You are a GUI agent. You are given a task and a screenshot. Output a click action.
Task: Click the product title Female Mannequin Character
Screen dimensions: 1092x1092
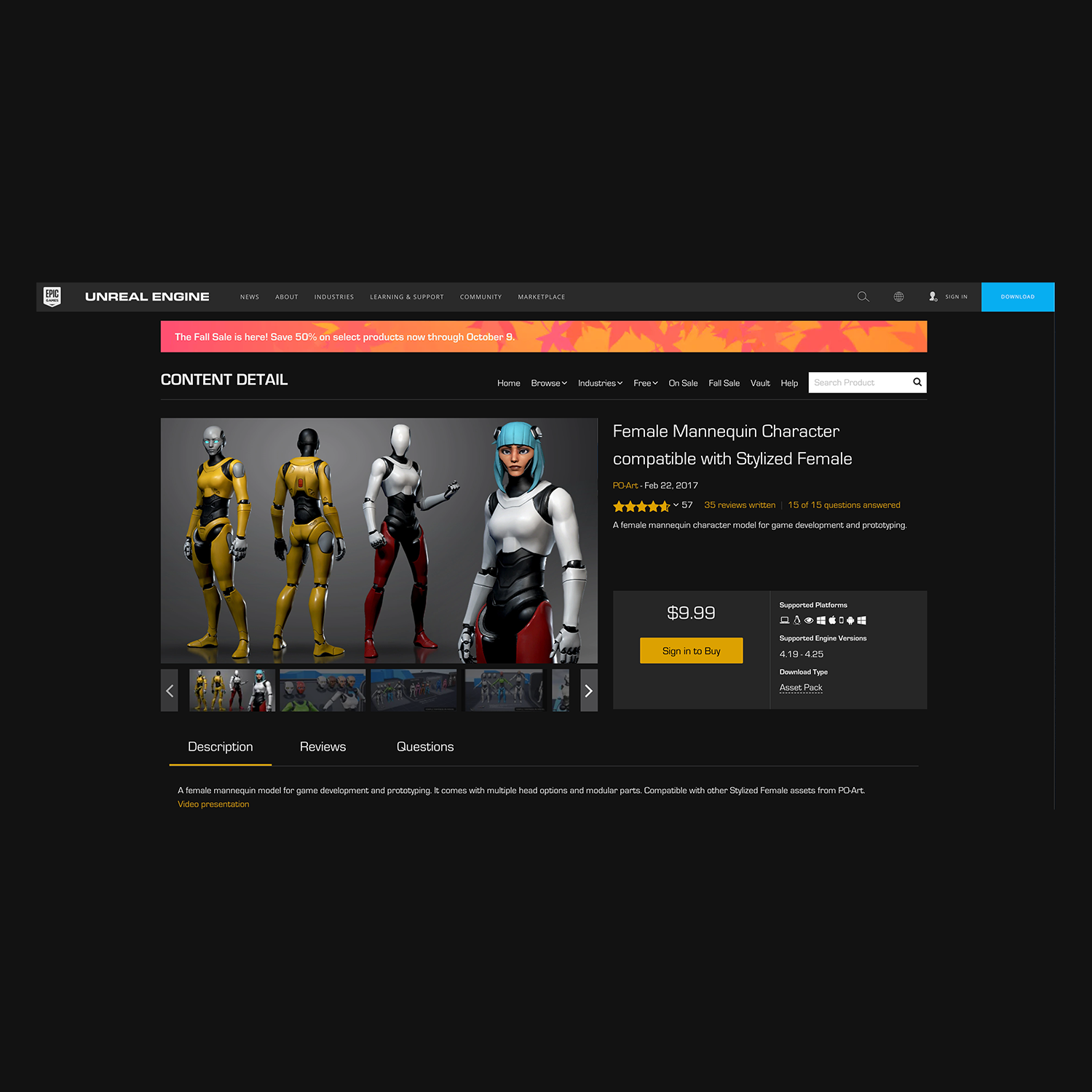732,445
